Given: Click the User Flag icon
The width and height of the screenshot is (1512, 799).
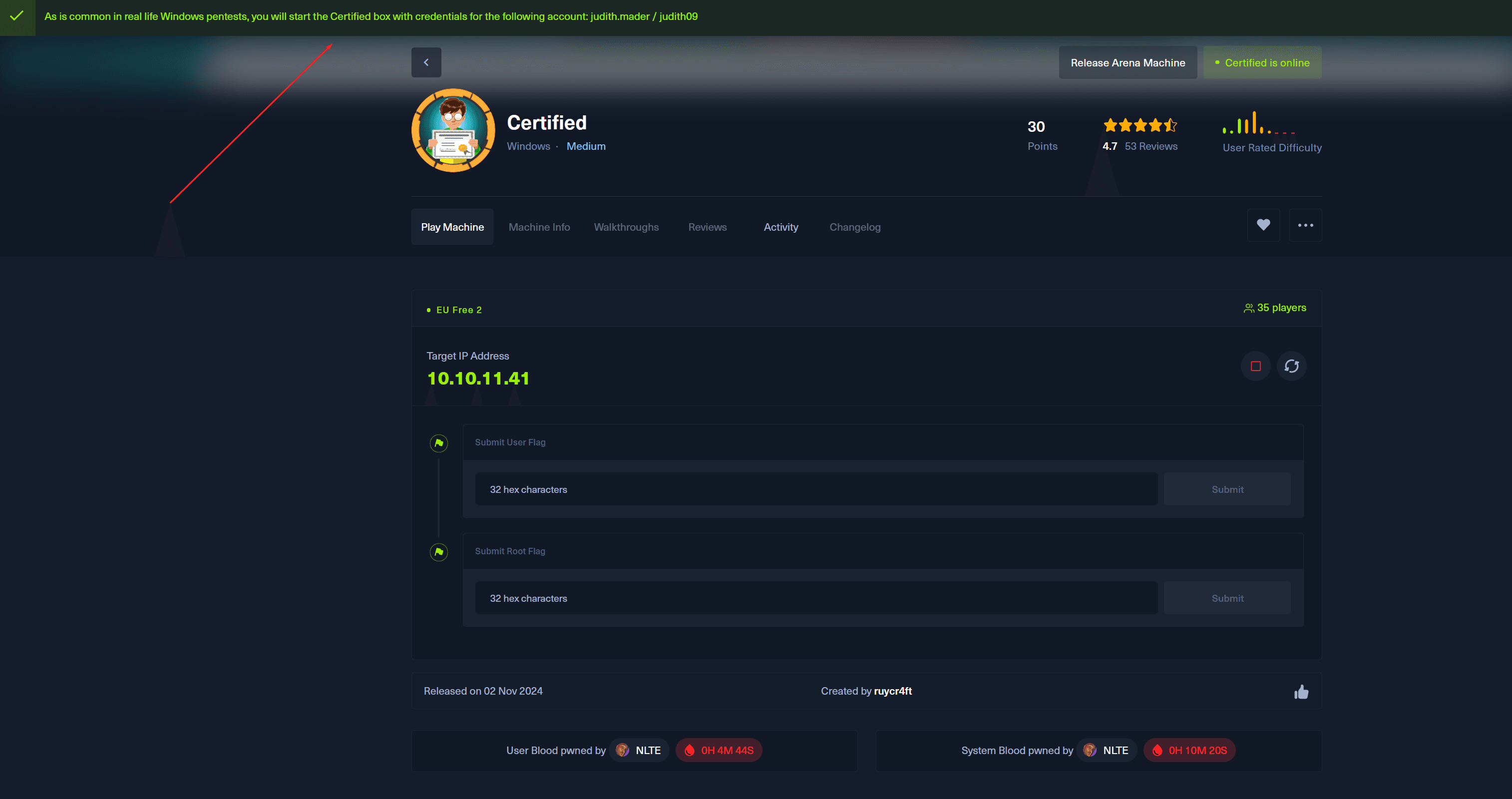Looking at the screenshot, I should [x=438, y=443].
